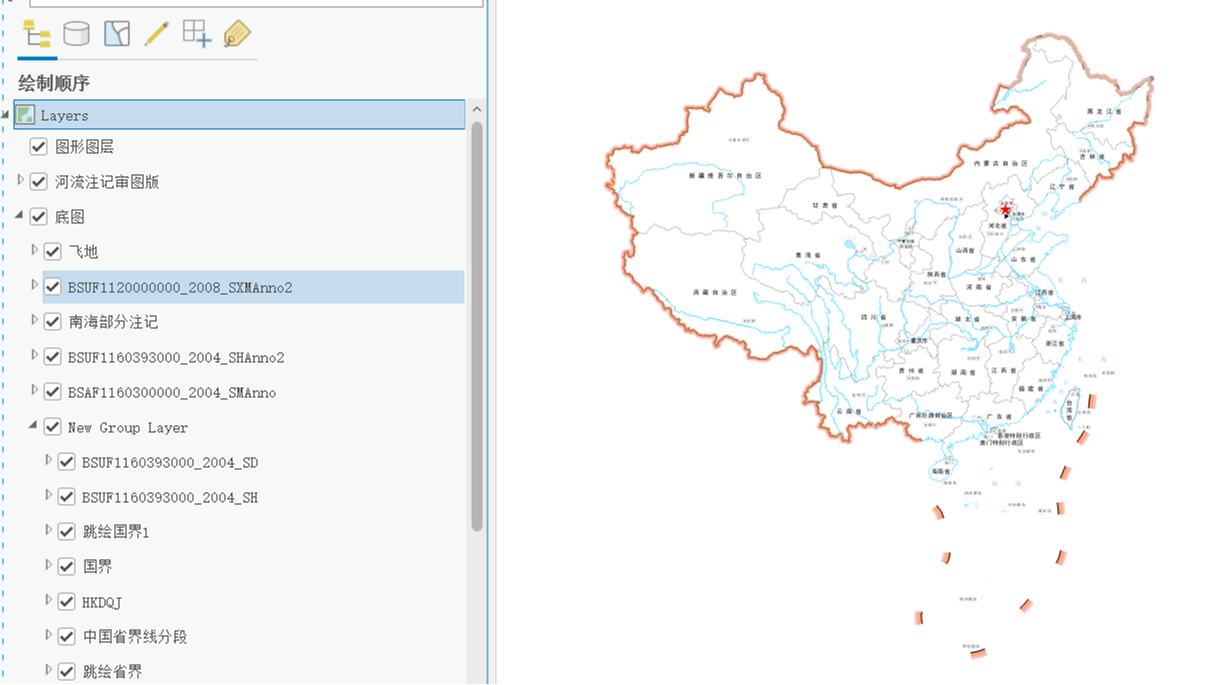Choose List By Snapping icon

pyautogui.click(x=197, y=34)
